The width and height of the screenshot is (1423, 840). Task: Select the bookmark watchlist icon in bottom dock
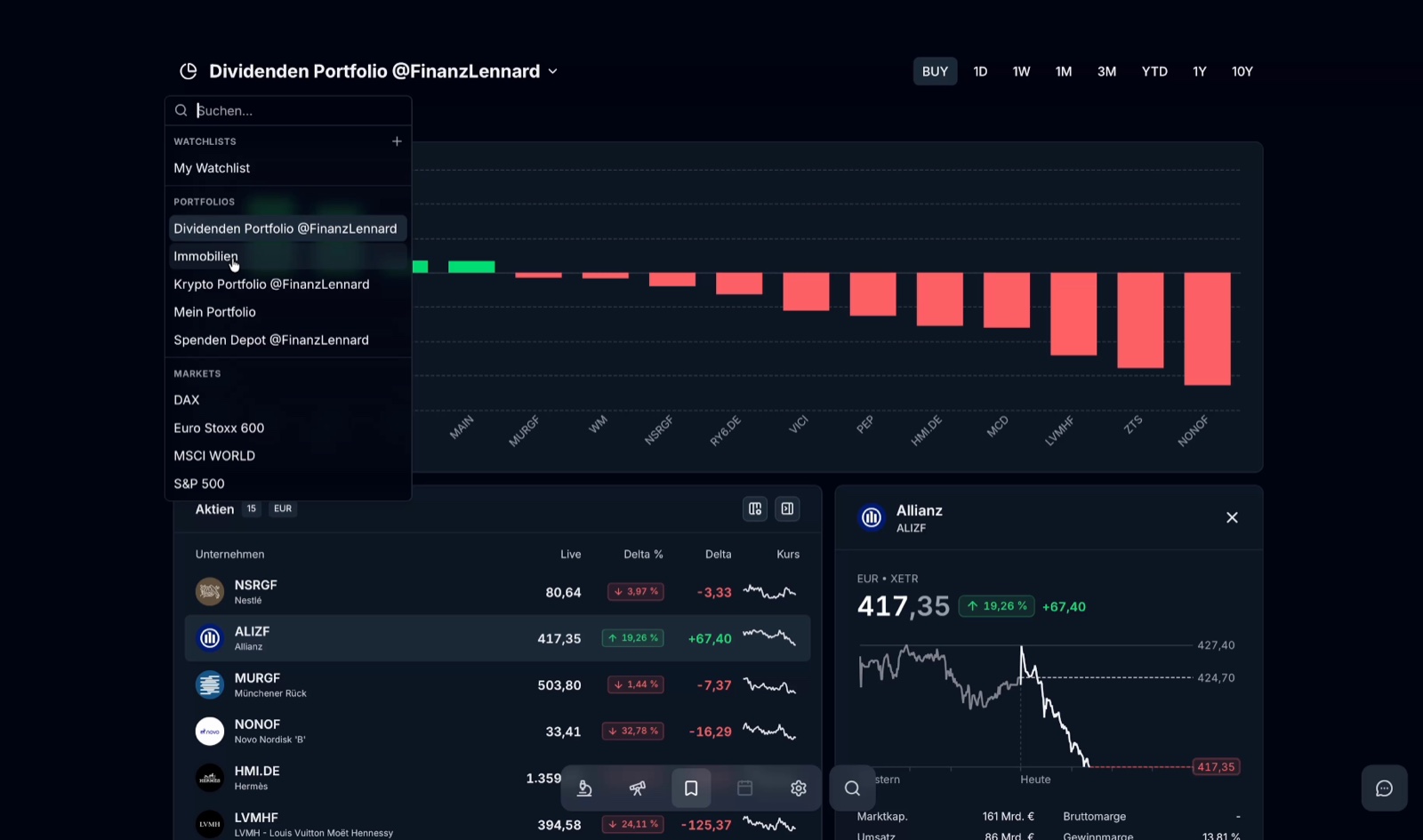pos(691,788)
